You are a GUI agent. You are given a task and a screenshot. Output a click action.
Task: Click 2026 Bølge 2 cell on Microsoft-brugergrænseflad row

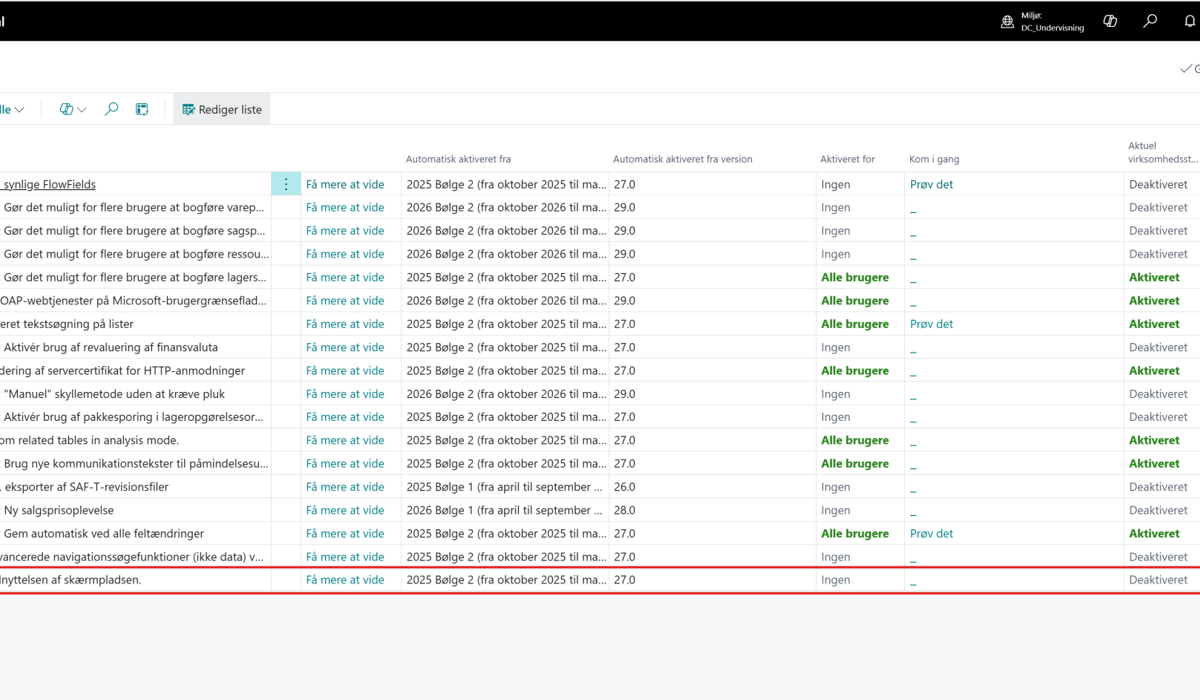505,300
